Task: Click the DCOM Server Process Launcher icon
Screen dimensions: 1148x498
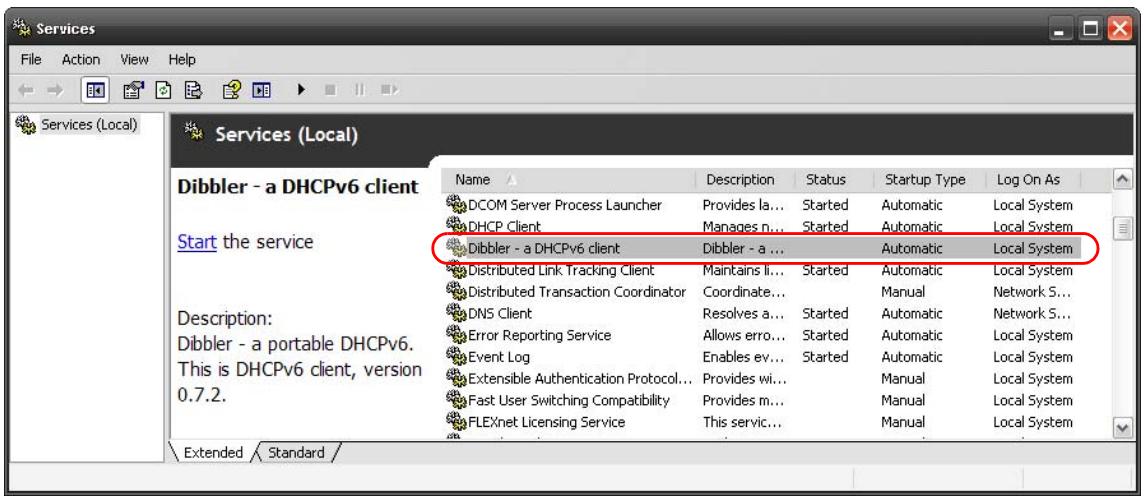Action: 457,204
